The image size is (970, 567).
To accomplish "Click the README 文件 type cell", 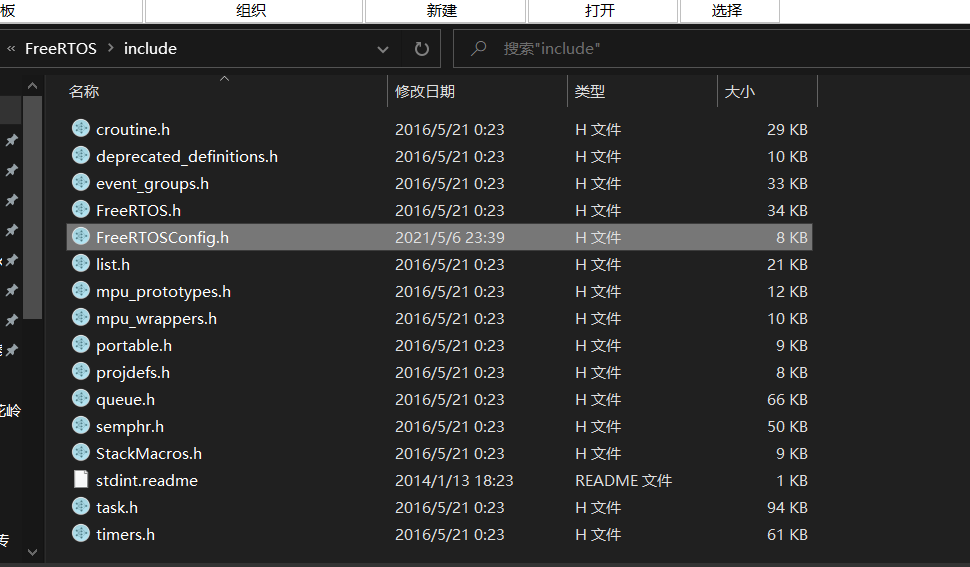I will [x=623, y=480].
